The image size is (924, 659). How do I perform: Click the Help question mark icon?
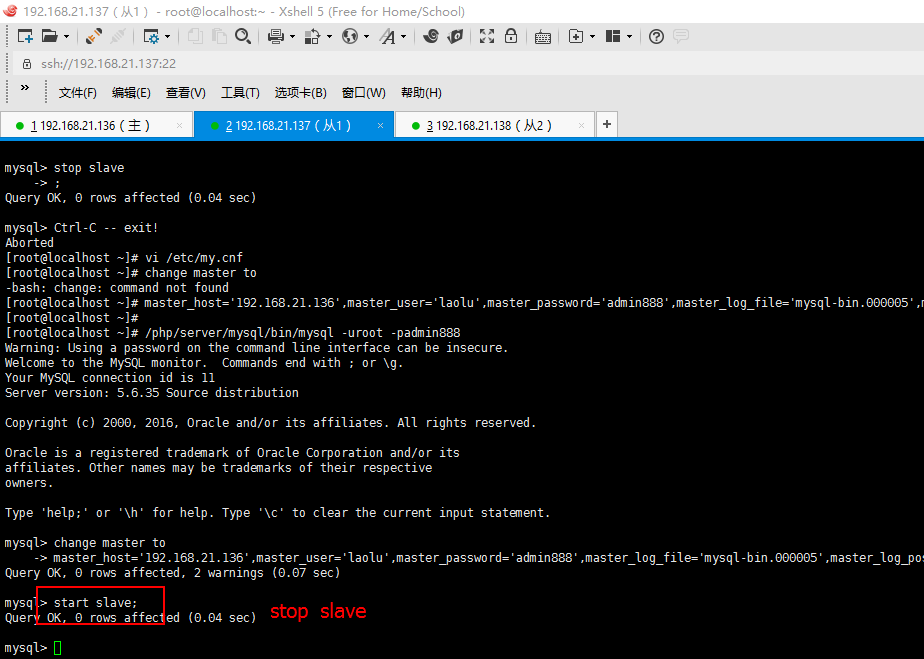pyautogui.click(x=656, y=37)
